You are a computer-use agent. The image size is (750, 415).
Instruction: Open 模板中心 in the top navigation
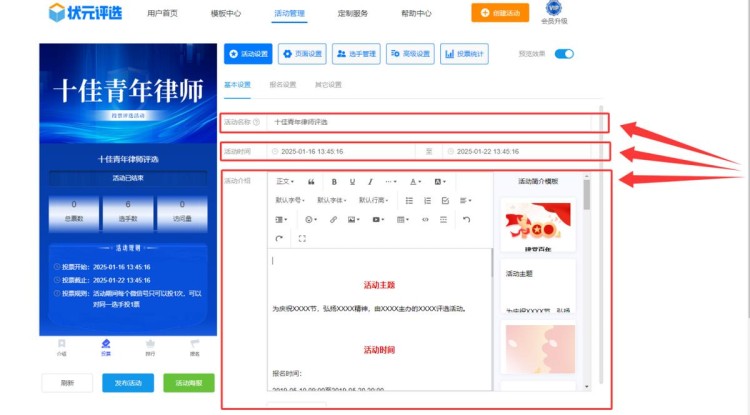tap(228, 14)
